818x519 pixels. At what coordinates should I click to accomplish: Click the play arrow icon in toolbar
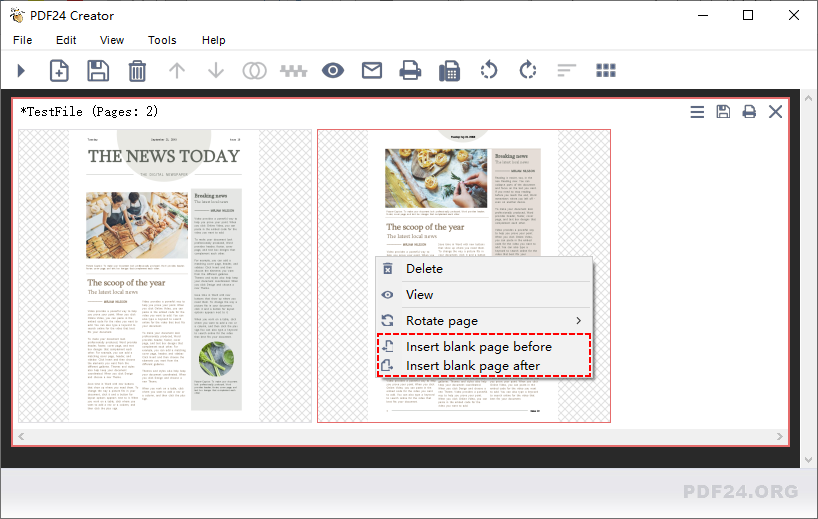21,70
